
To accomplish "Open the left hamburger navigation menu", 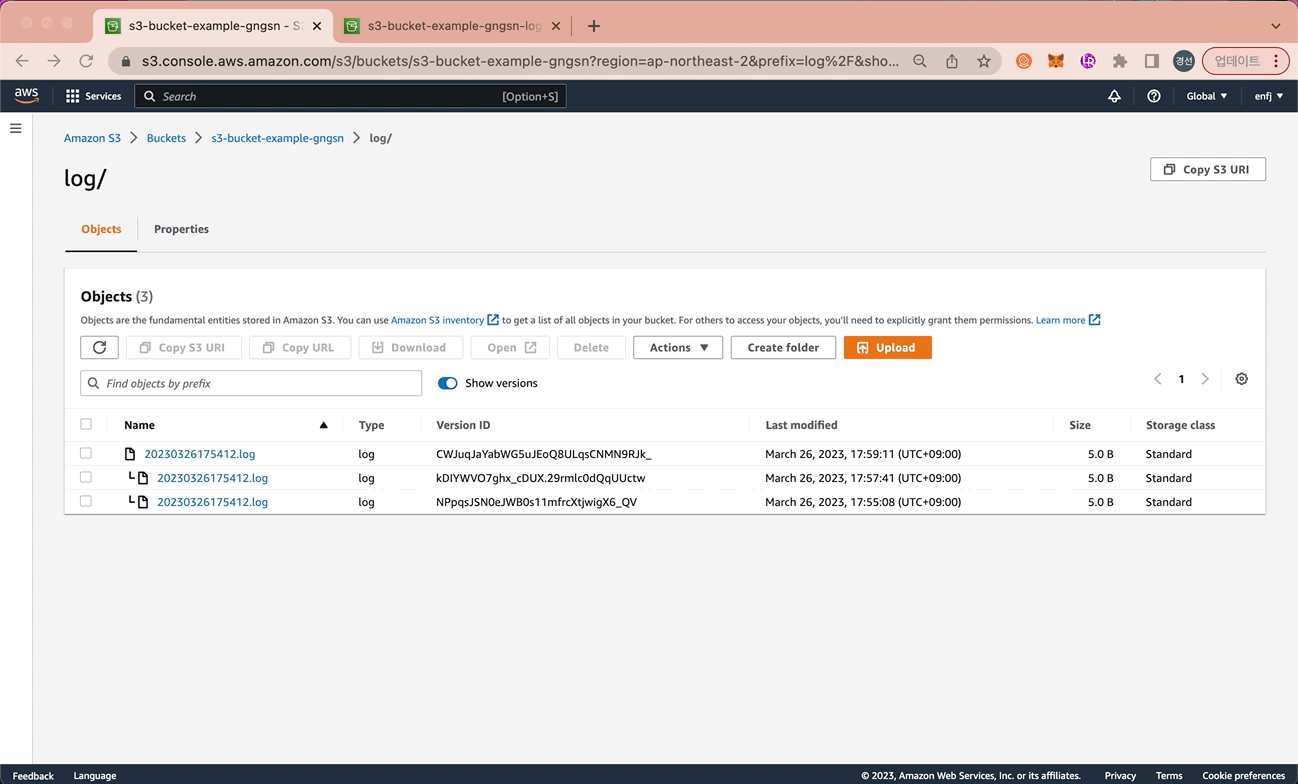I will pyautogui.click(x=16, y=128).
